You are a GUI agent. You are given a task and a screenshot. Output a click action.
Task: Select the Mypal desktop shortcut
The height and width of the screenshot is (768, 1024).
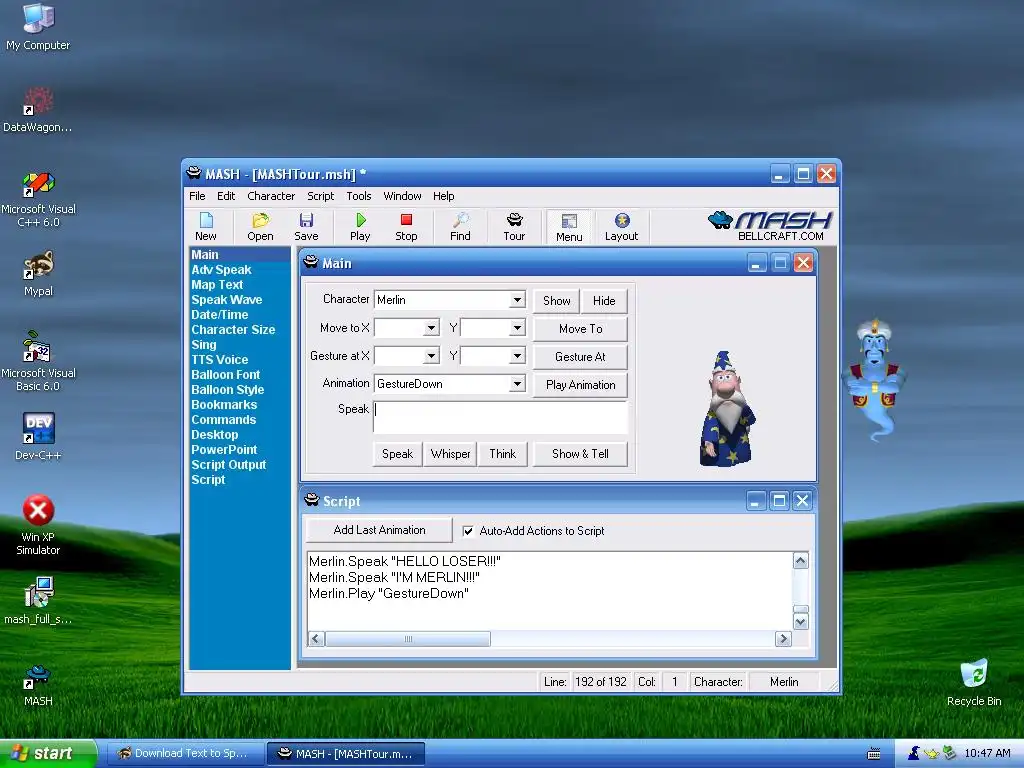point(38,274)
